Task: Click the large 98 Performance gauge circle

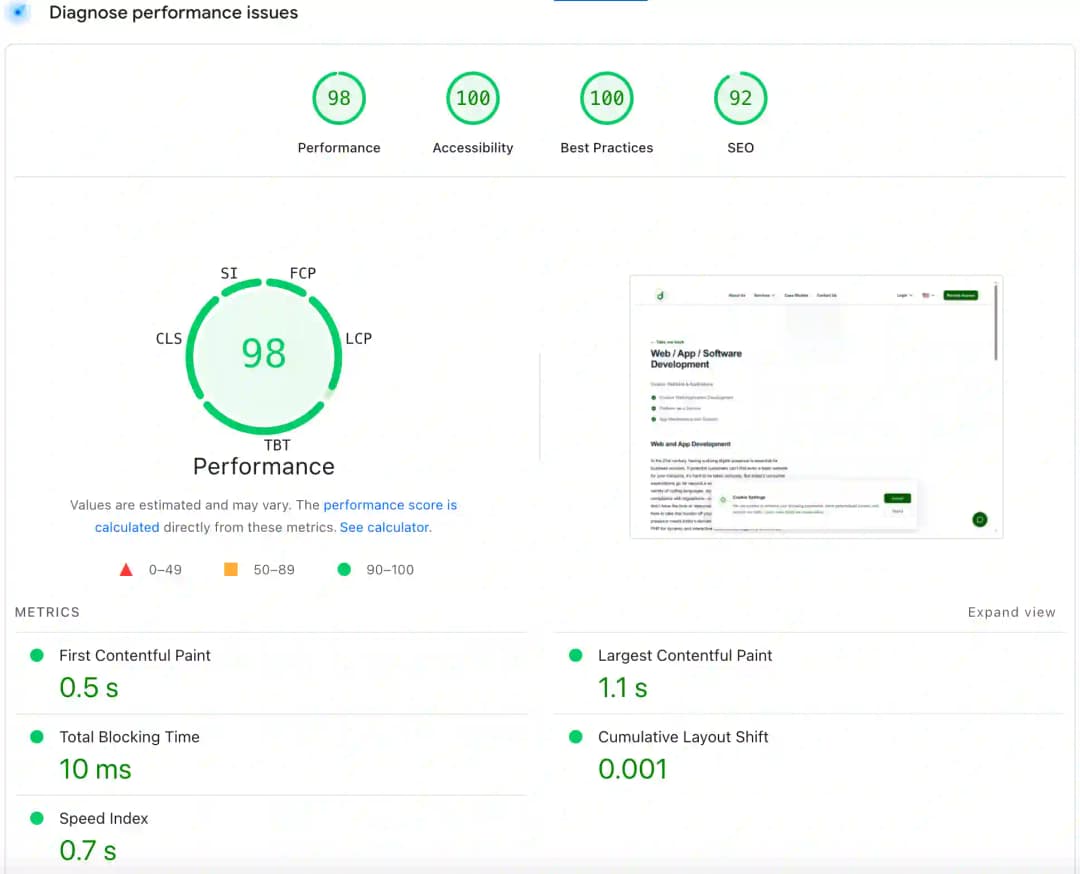Action: click(264, 354)
